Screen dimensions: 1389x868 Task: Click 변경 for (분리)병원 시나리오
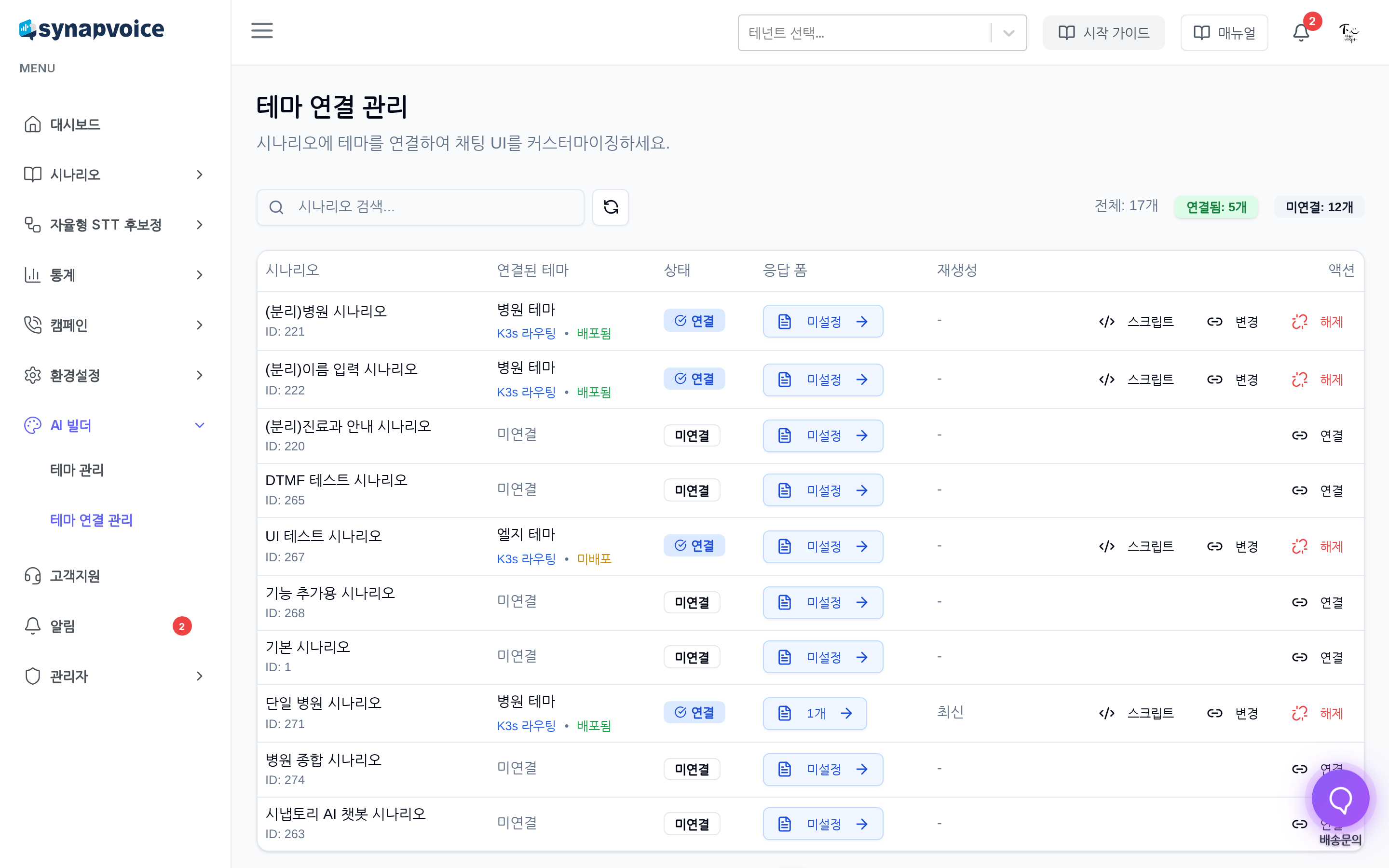click(1232, 322)
